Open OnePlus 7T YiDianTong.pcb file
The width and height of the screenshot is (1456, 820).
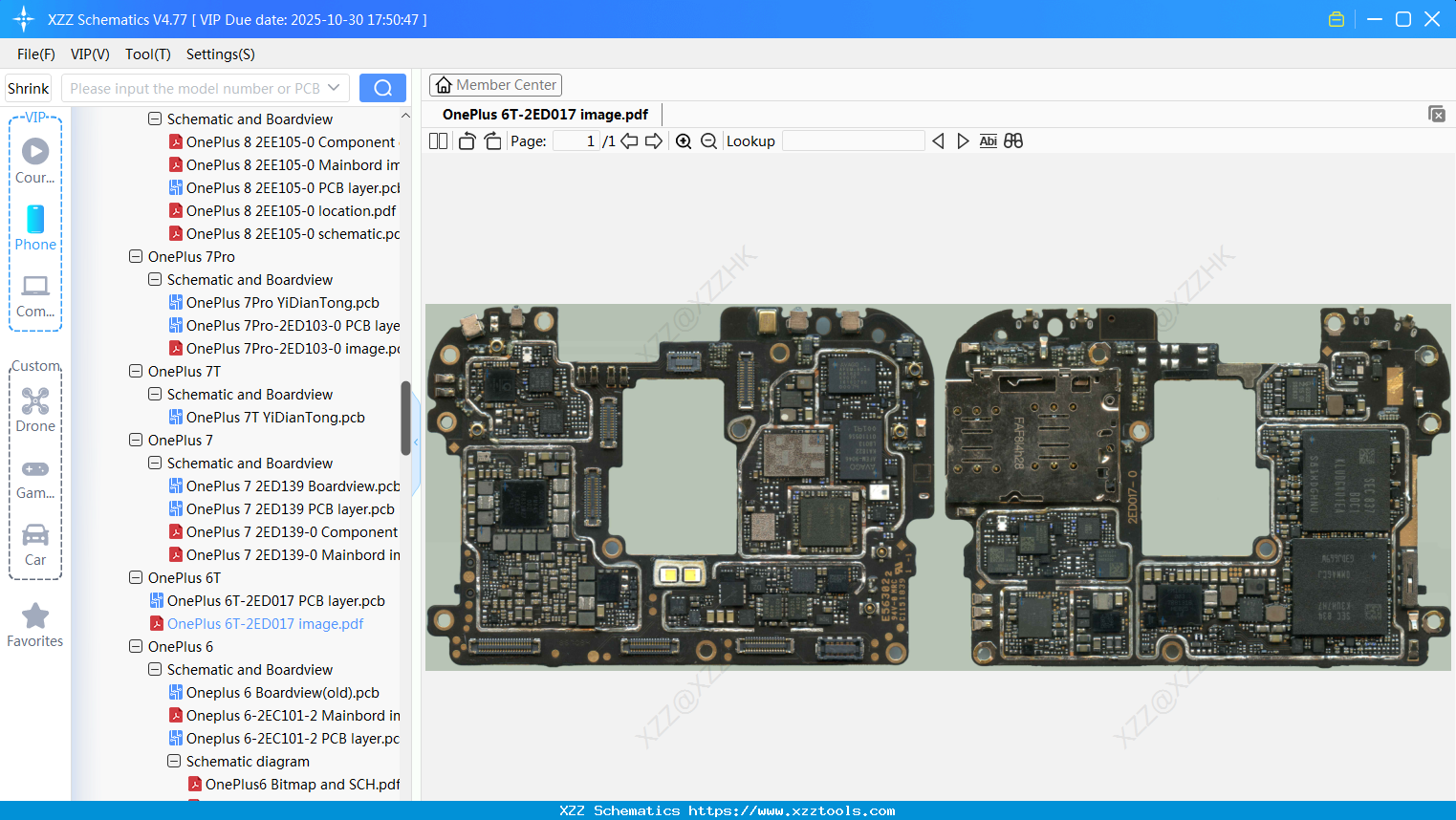[x=275, y=418]
